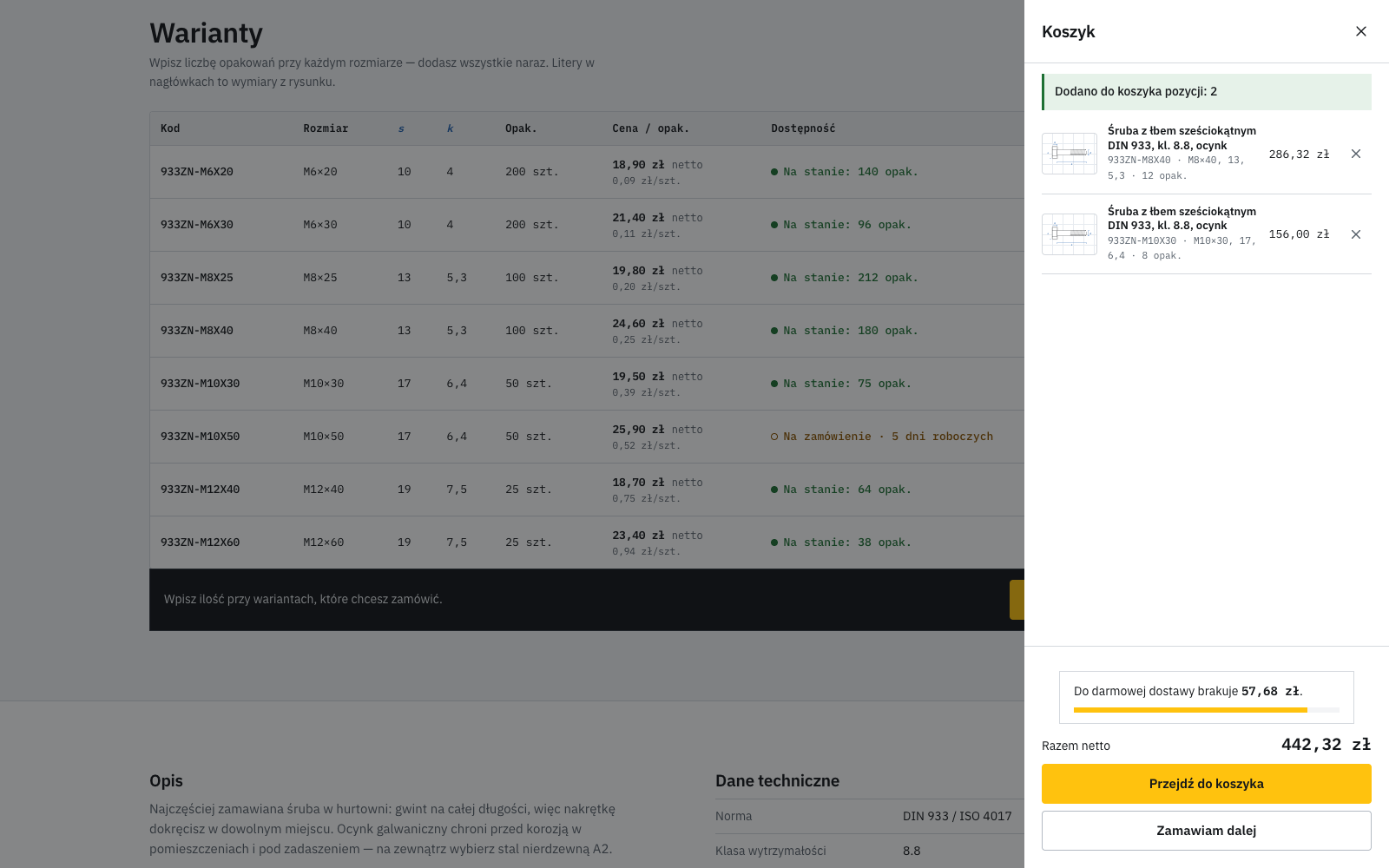Viewport: 1389px width, 868px height.
Task: Open the M8×40 screw product thumbnail
Action: click(x=1069, y=154)
